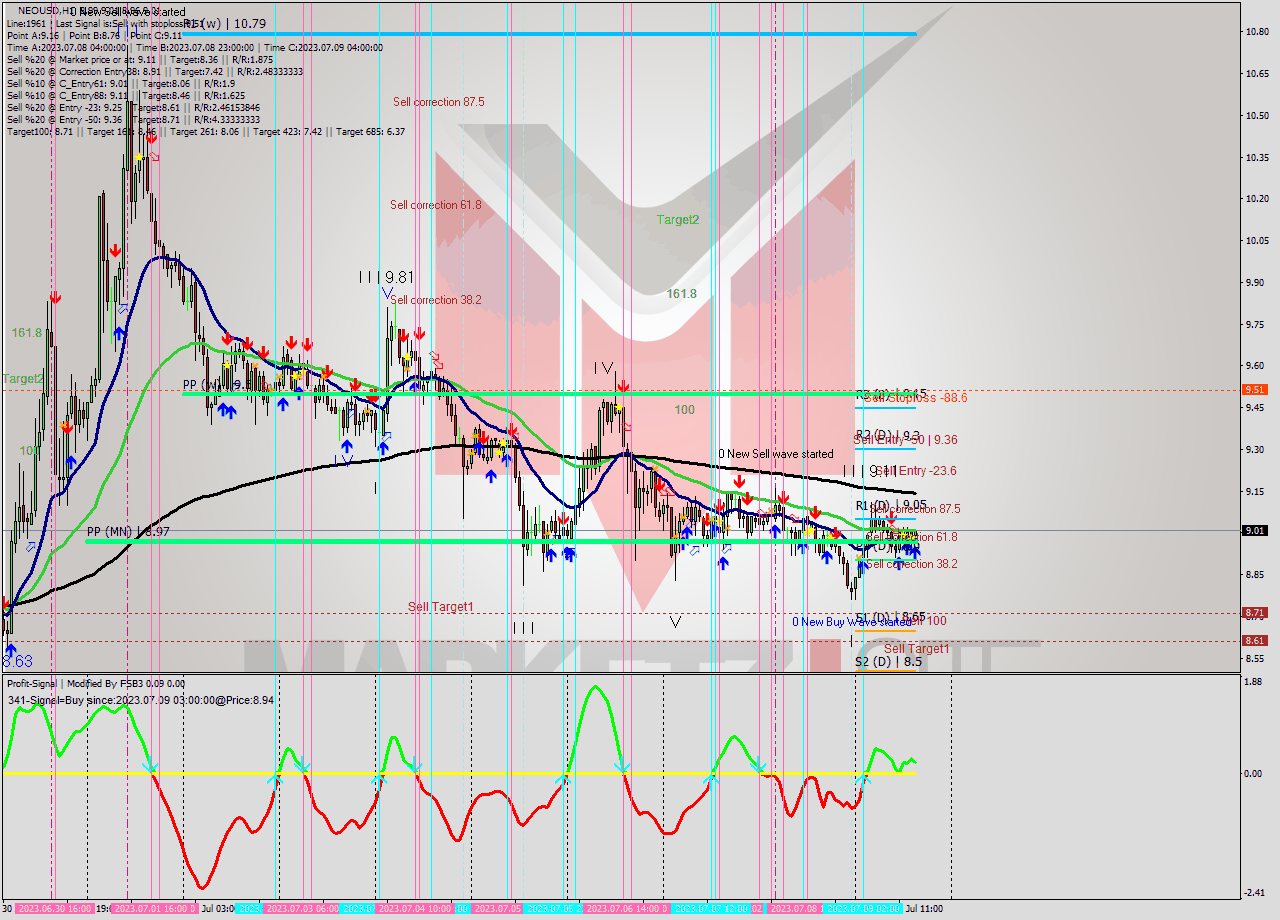Click the 2023.07.03 06:00 time marker
This screenshot has height=920, width=1280.
pyautogui.click(x=303, y=909)
